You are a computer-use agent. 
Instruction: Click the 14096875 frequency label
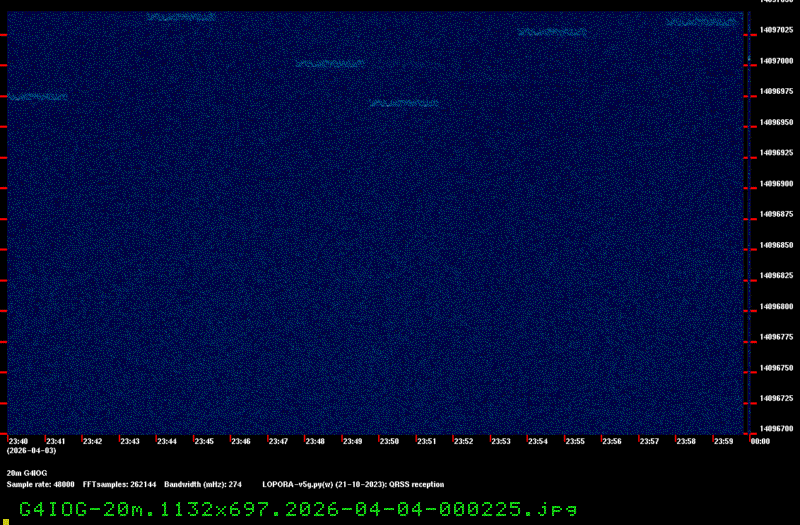coord(777,214)
